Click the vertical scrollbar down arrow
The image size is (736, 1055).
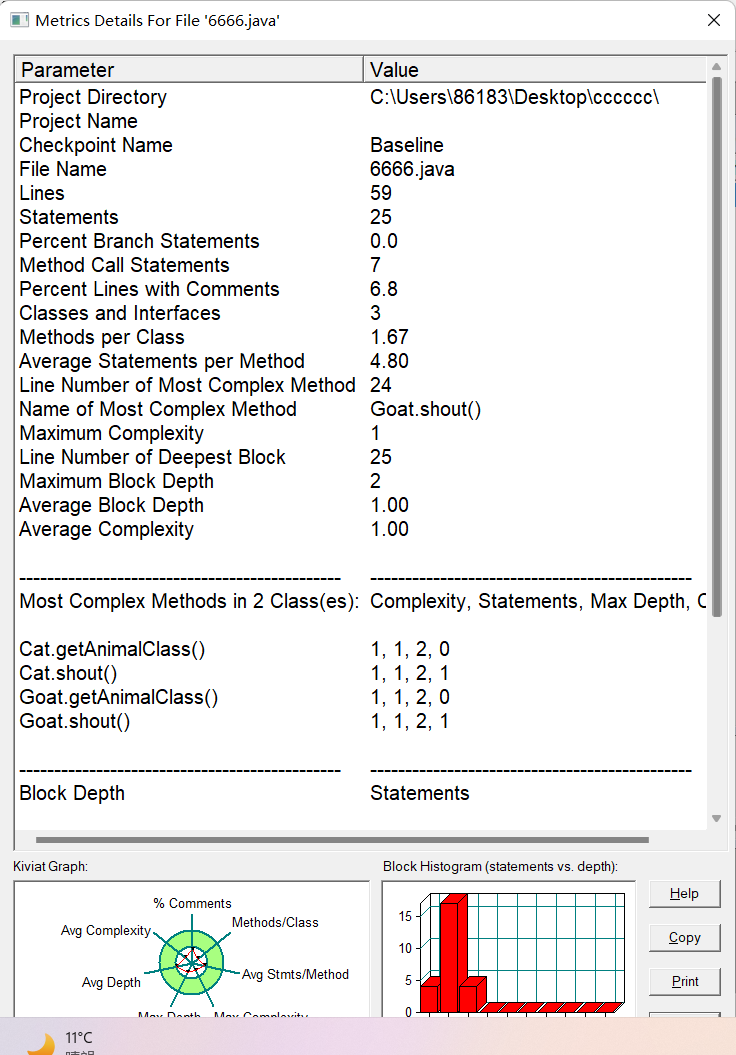point(716,818)
